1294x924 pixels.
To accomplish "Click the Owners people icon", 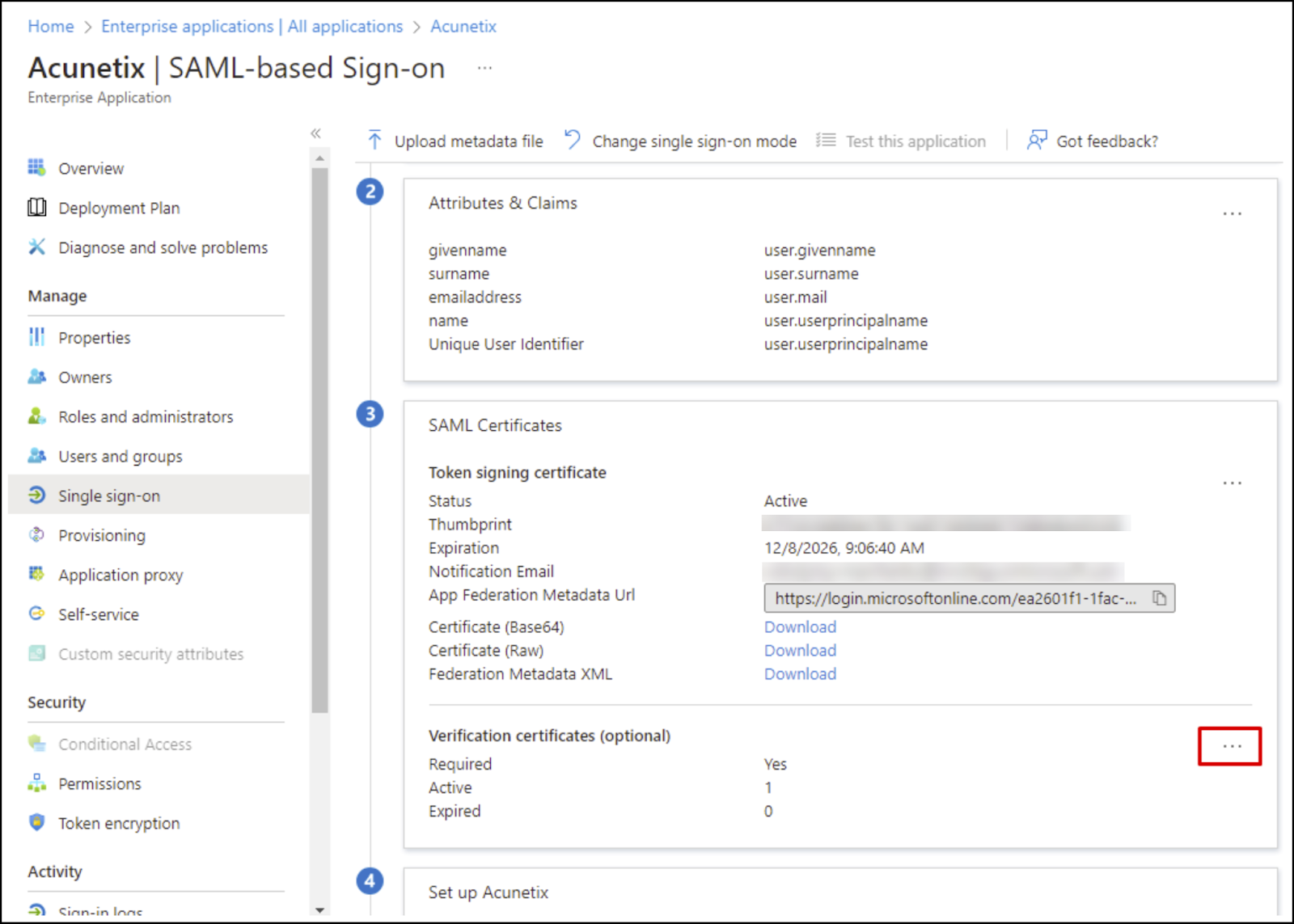I will pos(36,376).
